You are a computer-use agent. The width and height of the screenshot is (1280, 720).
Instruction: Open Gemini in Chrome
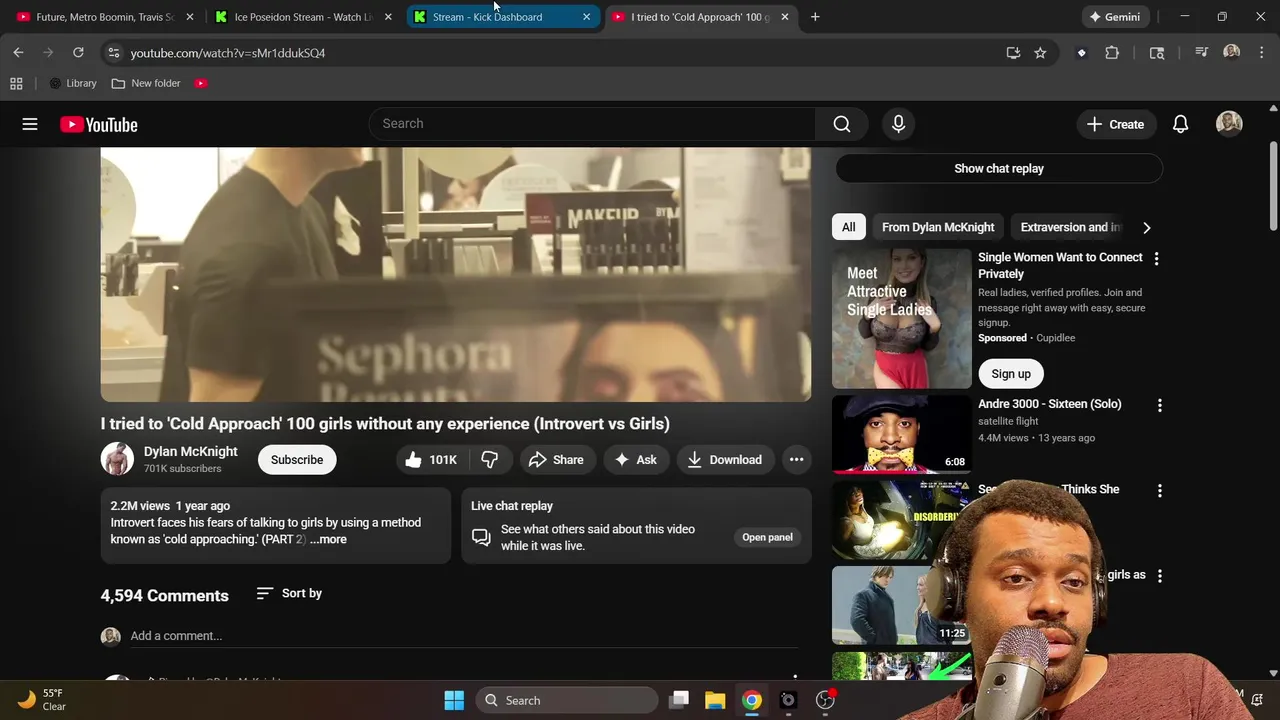1116,17
